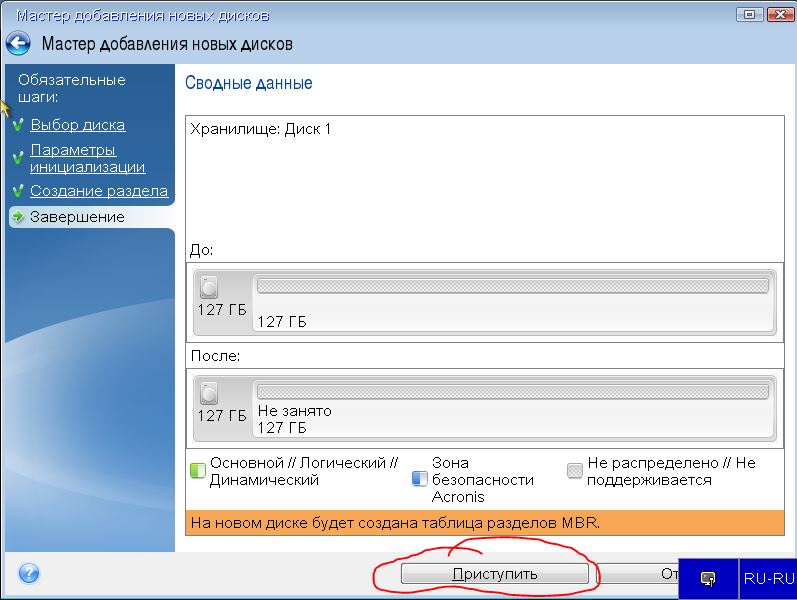Viewport: 797px width, 600px height.
Task: Return to the "Создание раздела" step
Action: (x=98, y=190)
